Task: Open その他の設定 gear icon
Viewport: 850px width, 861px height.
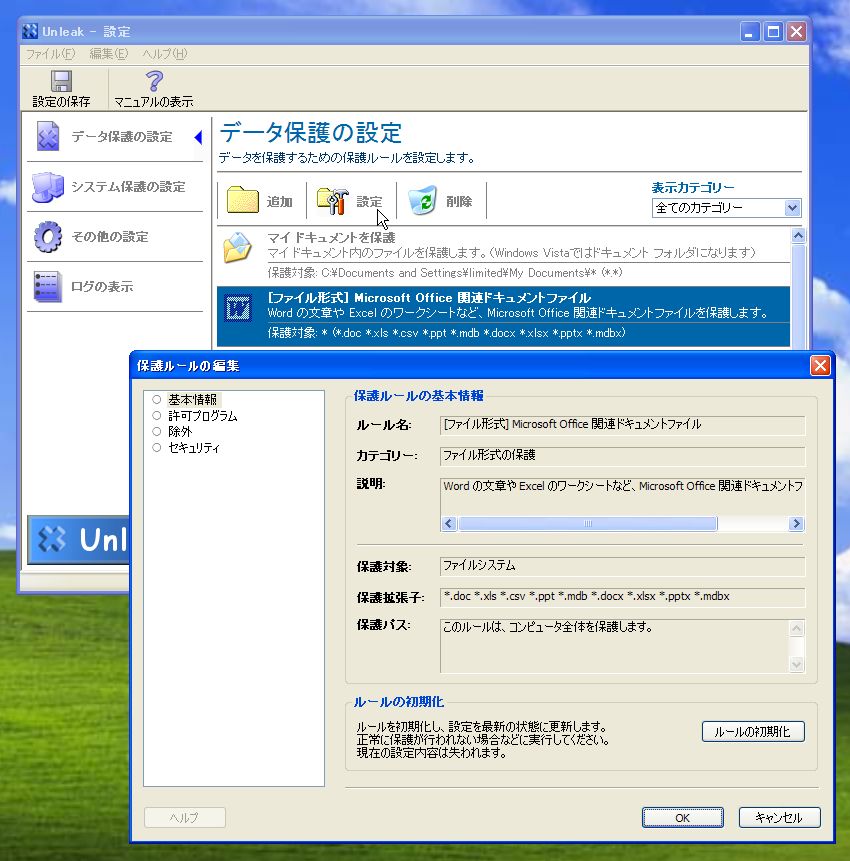Action: click(48, 236)
